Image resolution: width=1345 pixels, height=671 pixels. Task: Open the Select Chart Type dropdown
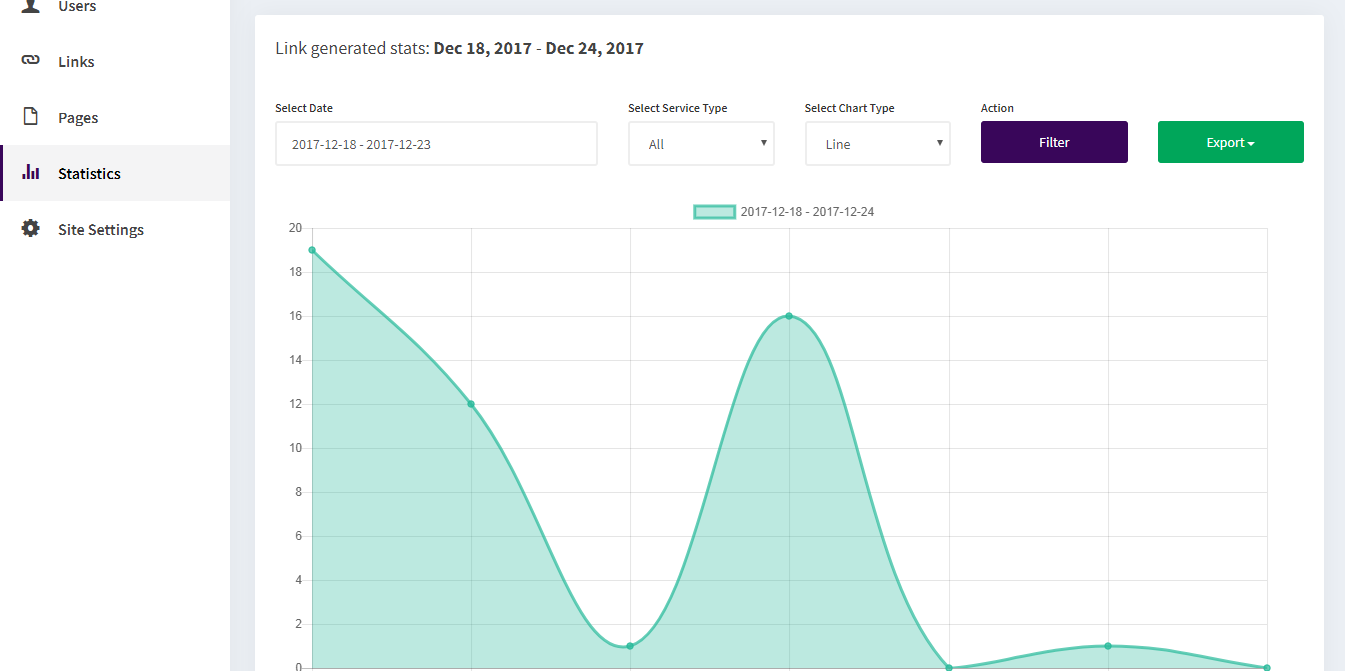(x=877, y=144)
